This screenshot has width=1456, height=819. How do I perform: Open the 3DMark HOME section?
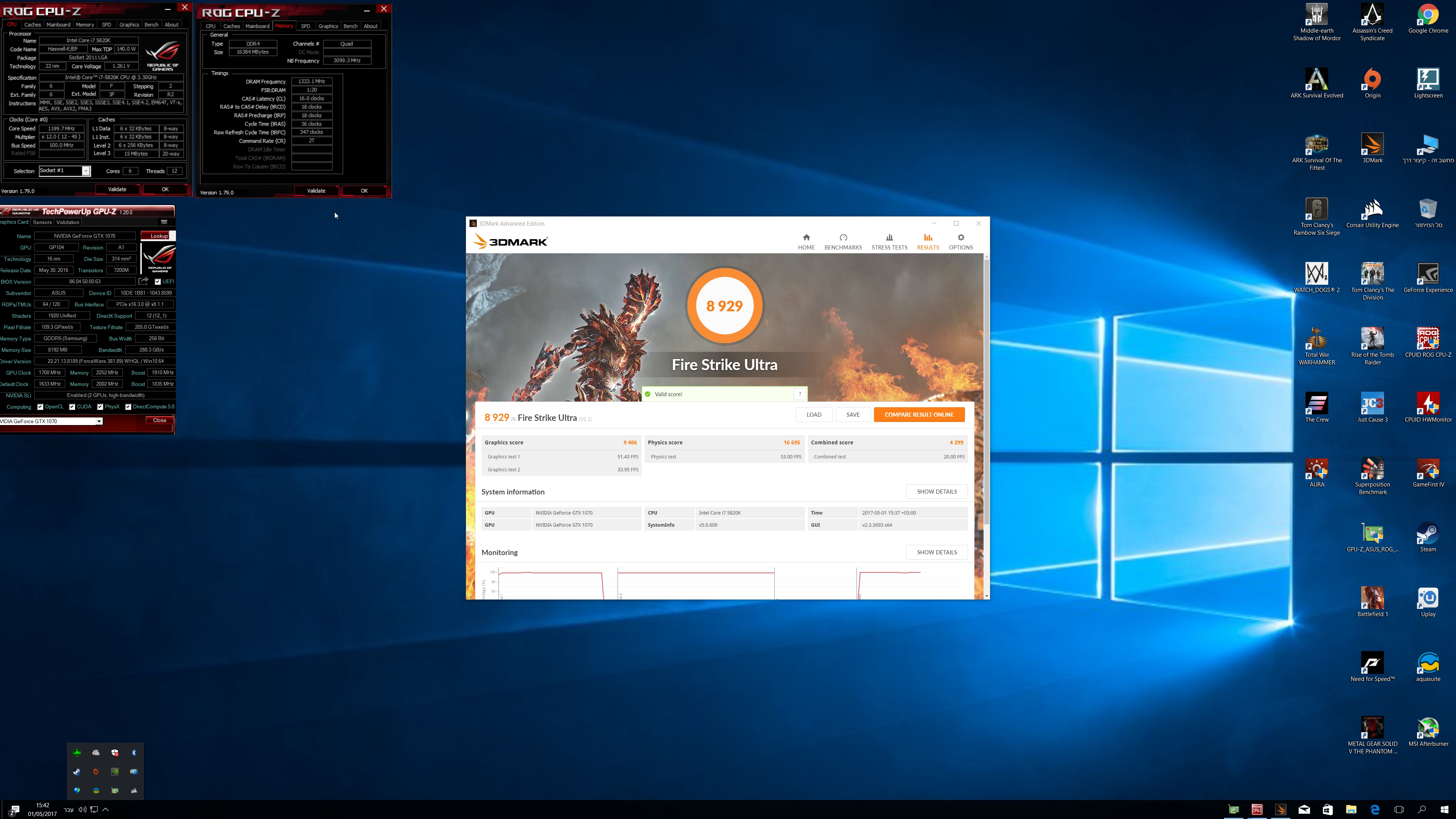[x=806, y=242]
